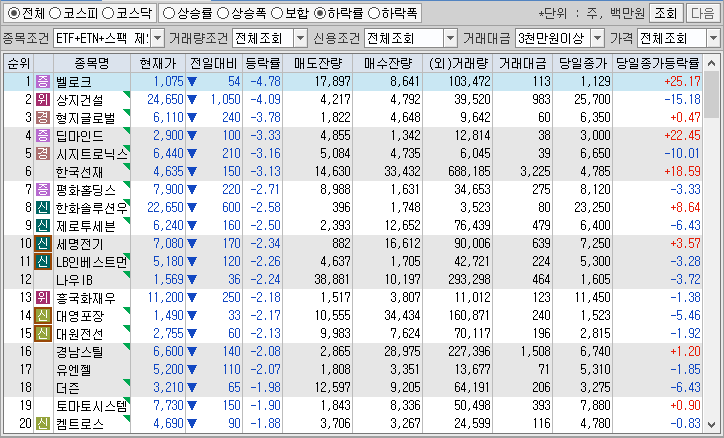Click the 경 badge for 시지트로닉스

(43, 154)
